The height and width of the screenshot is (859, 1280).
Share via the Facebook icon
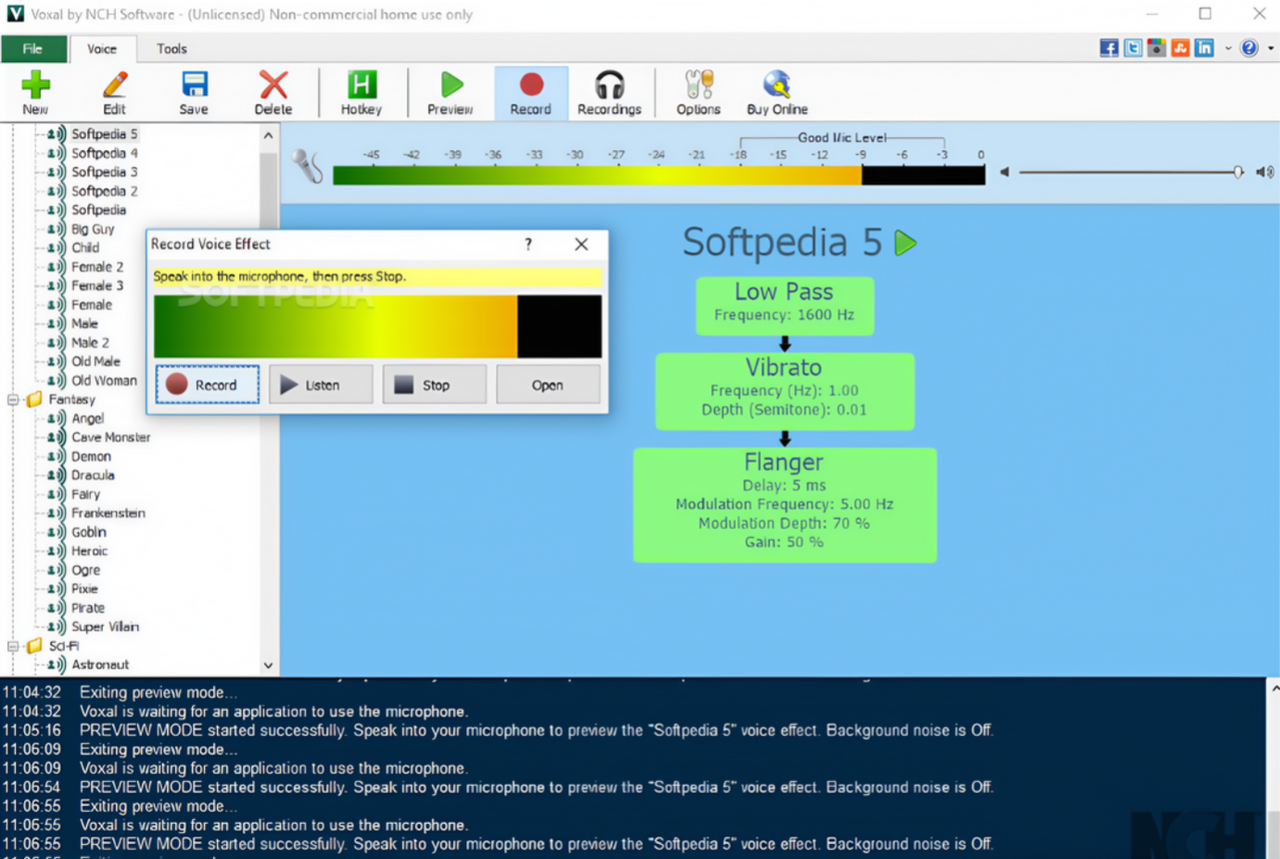tap(1109, 48)
